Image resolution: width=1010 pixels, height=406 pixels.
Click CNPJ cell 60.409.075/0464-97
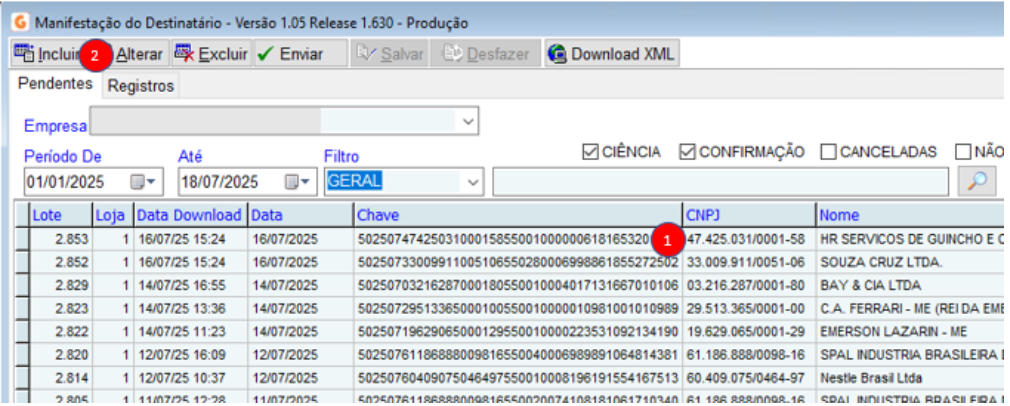click(x=749, y=378)
